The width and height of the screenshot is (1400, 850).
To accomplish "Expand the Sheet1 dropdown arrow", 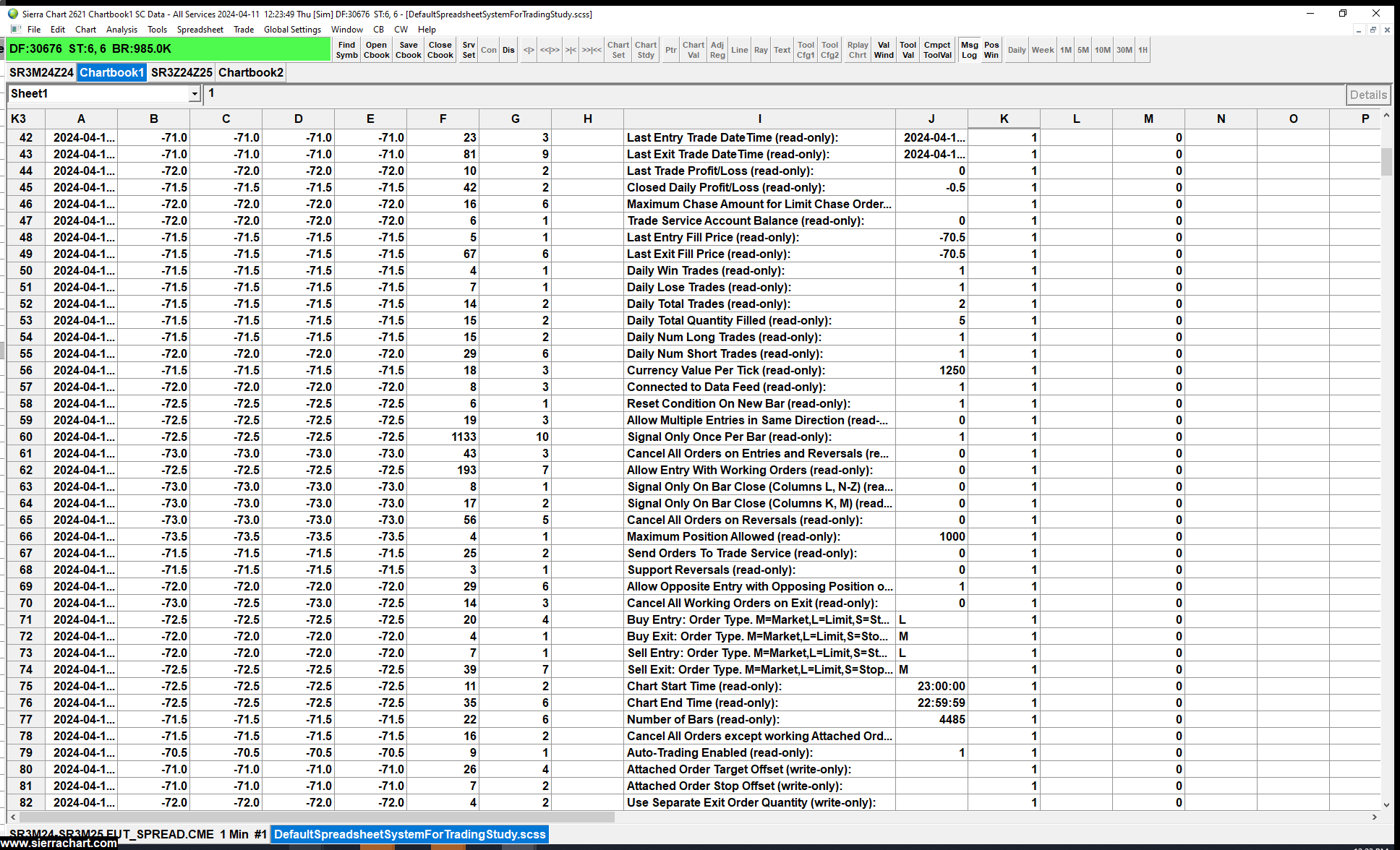I will point(195,94).
